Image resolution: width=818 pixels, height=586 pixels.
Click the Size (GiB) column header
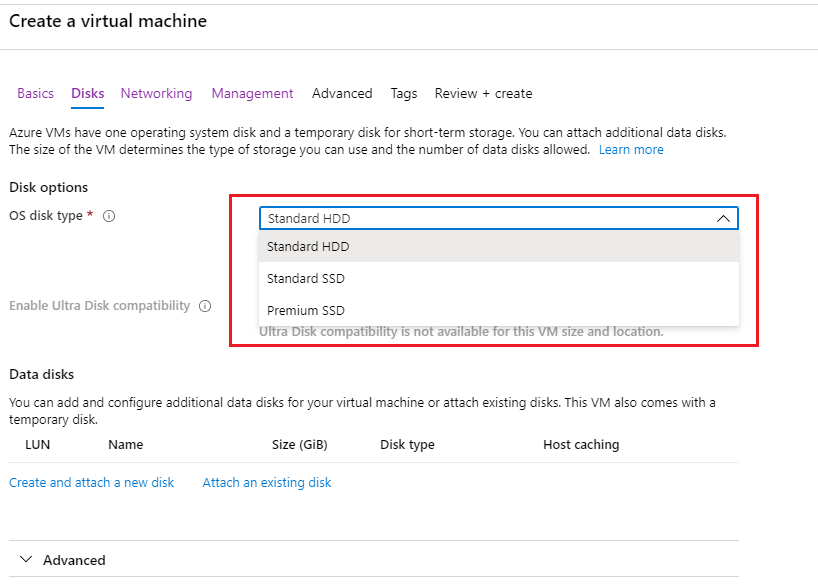pyautogui.click(x=300, y=444)
